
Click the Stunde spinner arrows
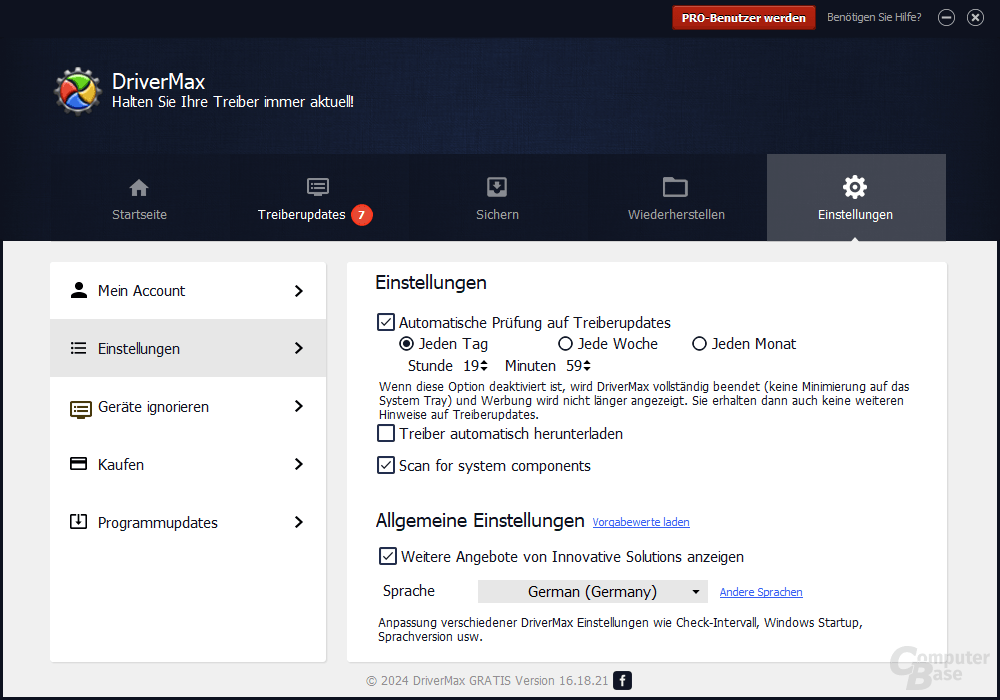(484, 365)
